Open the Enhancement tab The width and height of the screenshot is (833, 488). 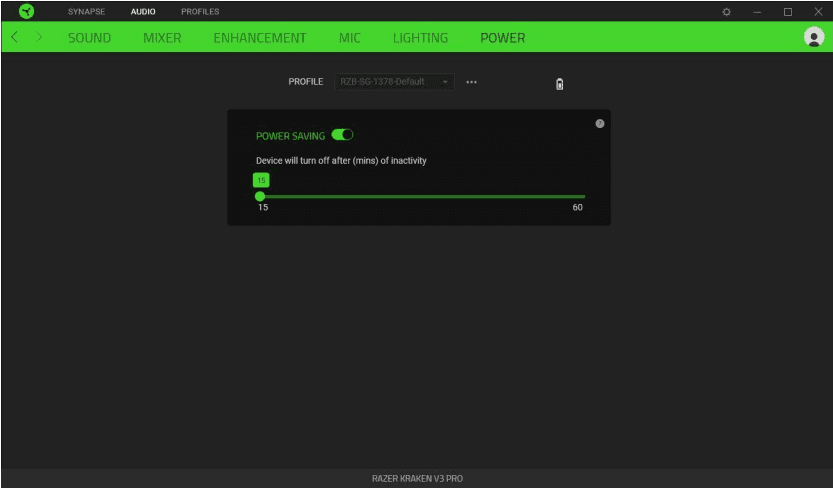click(260, 38)
